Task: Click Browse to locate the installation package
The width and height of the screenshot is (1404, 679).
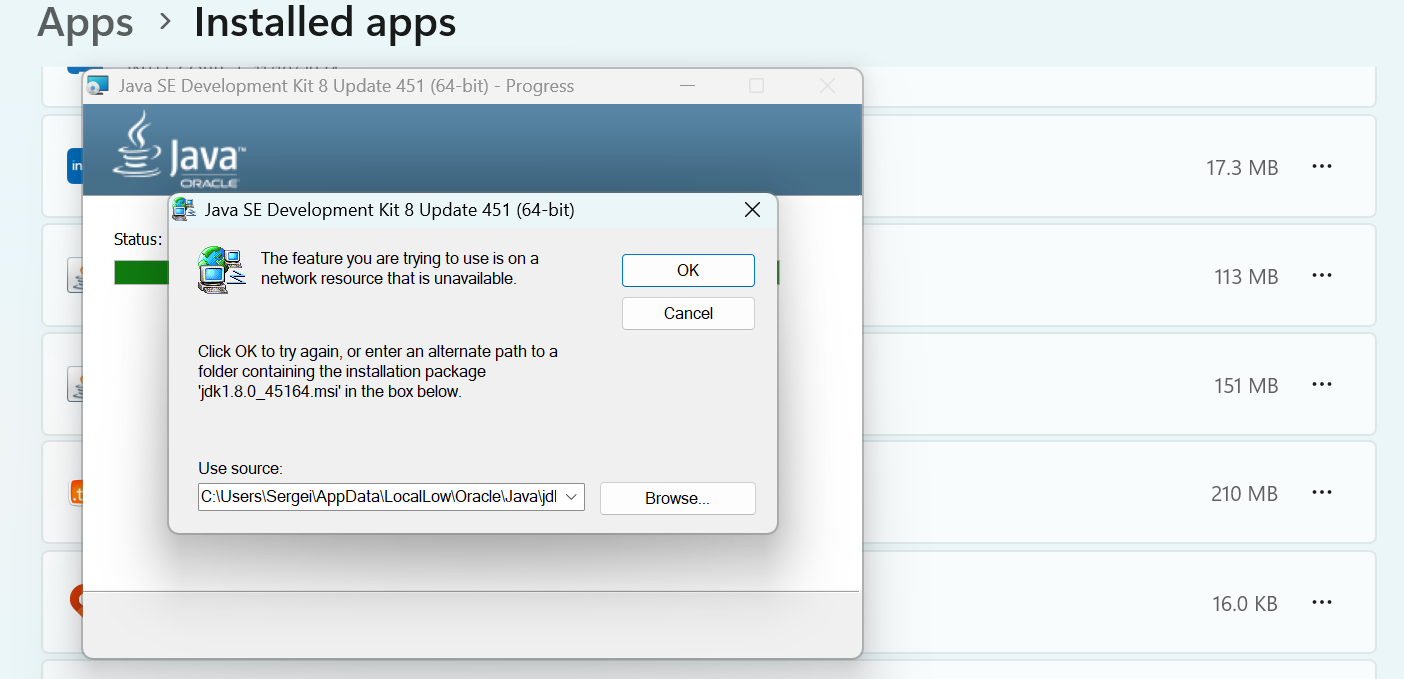Action: (x=677, y=498)
